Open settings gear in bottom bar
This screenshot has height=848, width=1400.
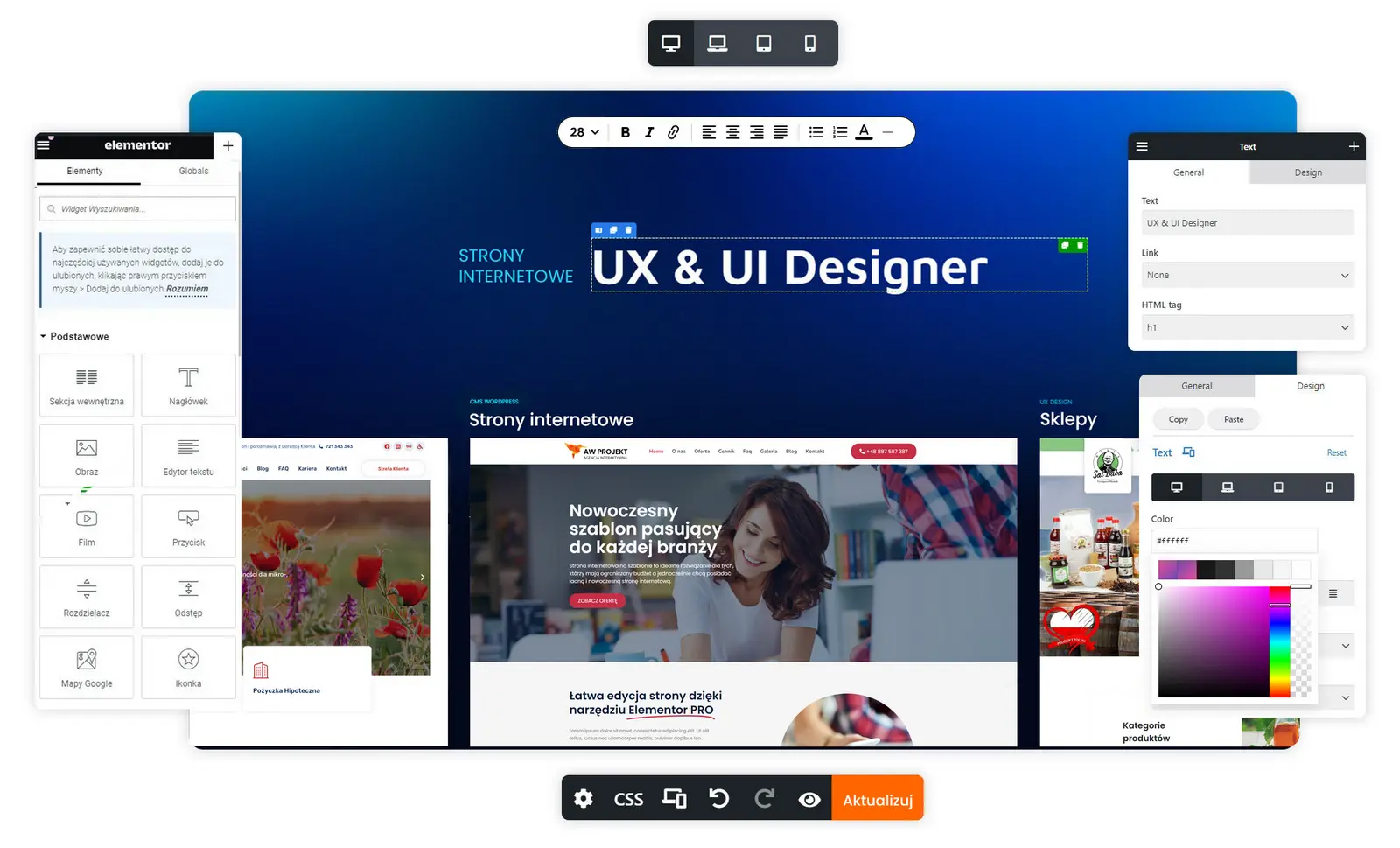(x=584, y=799)
